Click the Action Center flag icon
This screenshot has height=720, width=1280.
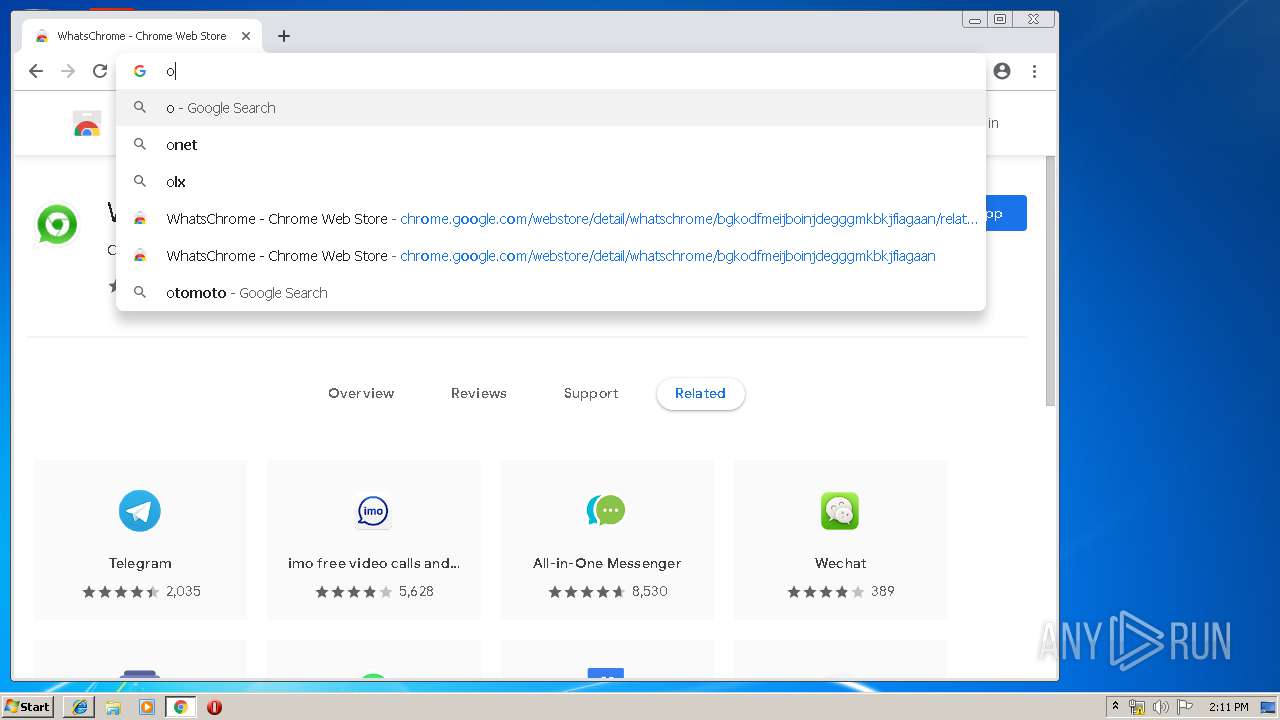click(x=1184, y=707)
